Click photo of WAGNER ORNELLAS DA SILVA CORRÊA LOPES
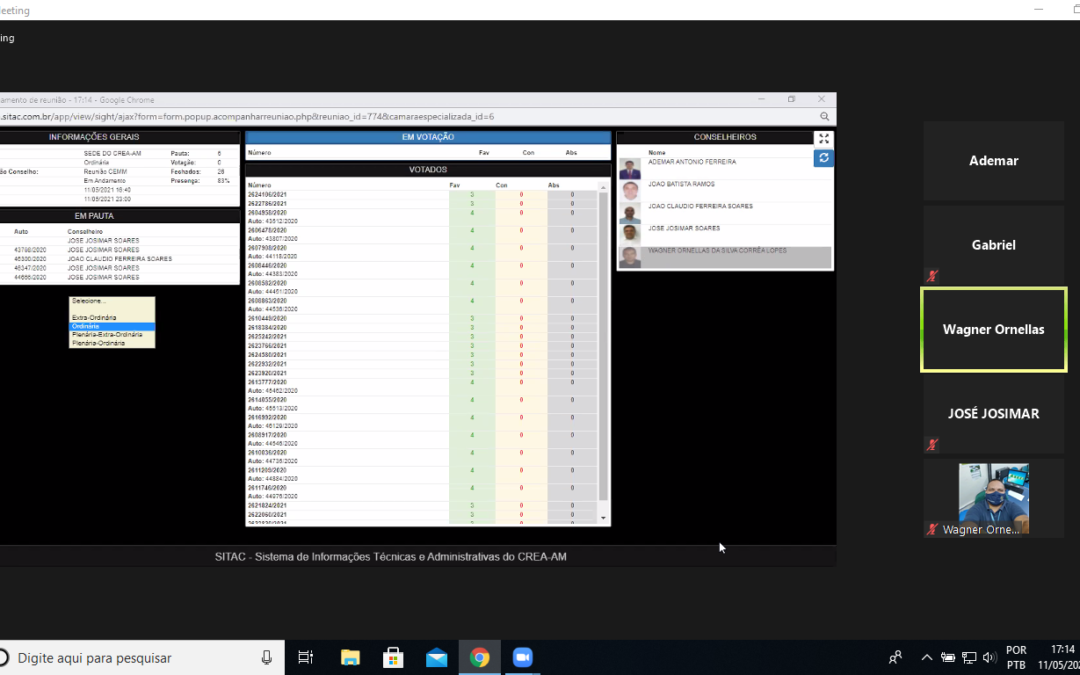1080x675 pixels. 630,257
